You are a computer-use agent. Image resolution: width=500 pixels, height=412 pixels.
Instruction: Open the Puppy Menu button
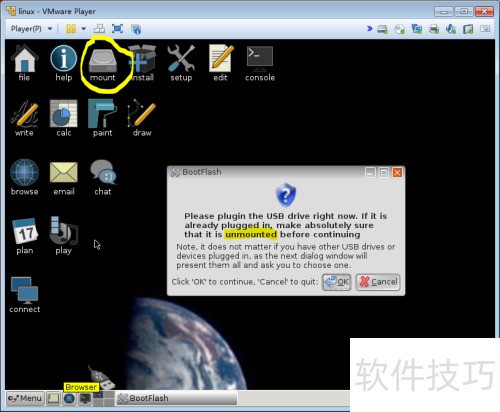click(25, 398)
